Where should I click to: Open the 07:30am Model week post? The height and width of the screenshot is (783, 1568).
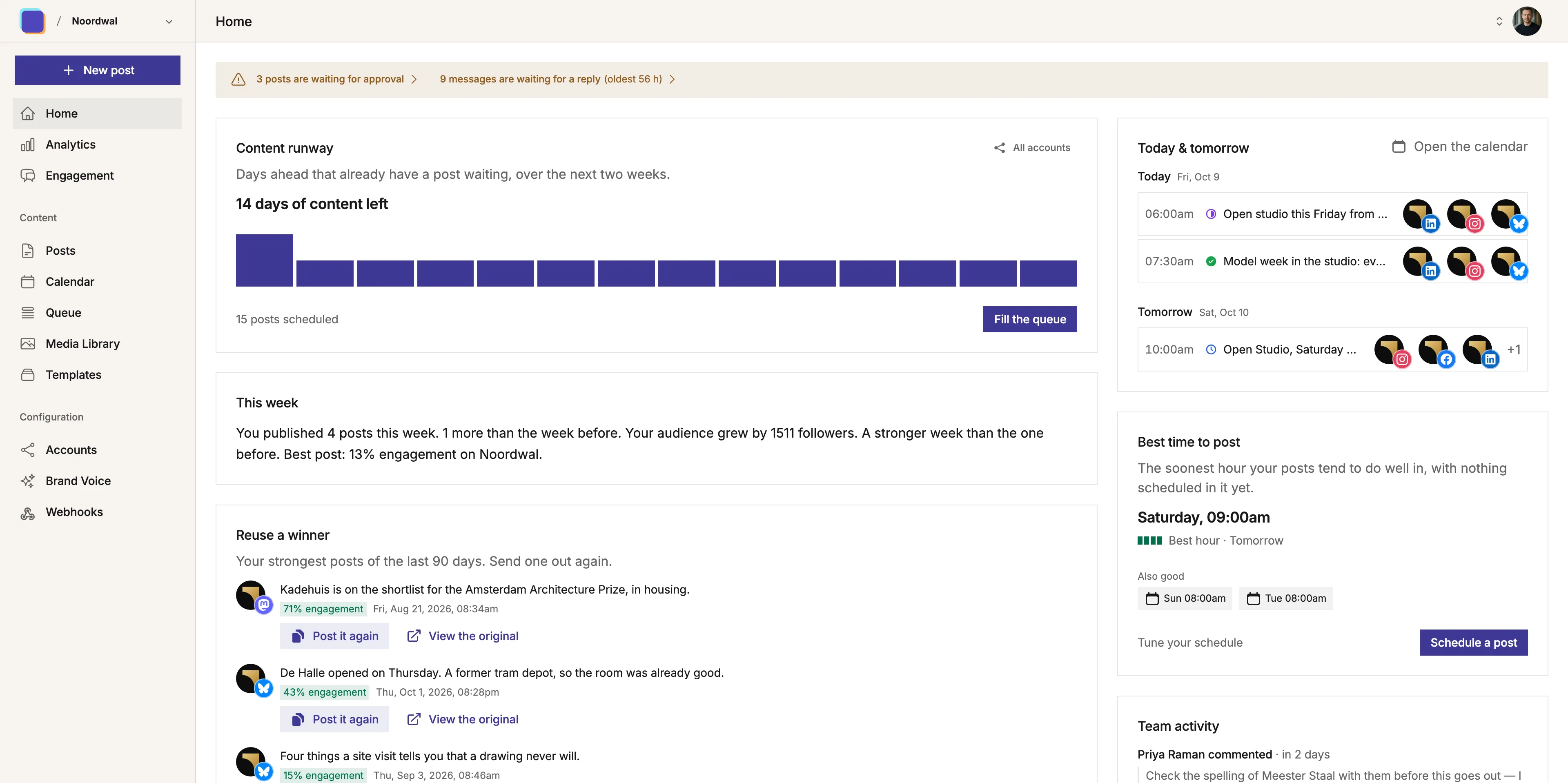click(x=1332, y=262)
